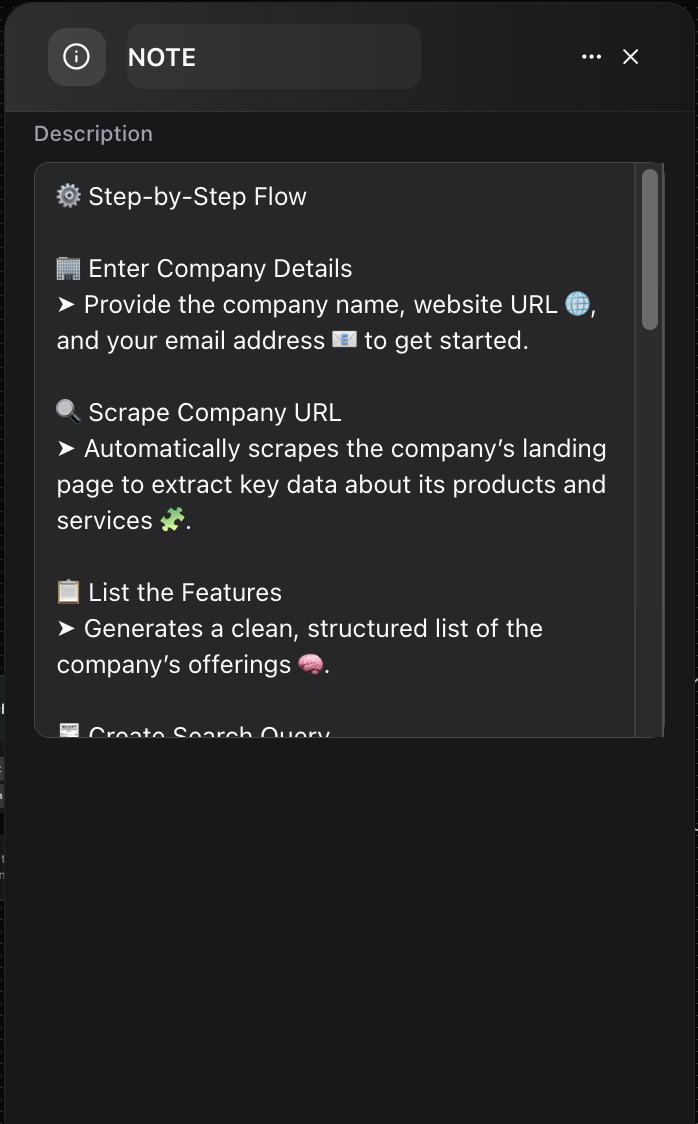Close the NOTE panel with the X
Image resolution: width=698 pixels, height=1124 pixels.
(x=631, y=57)
